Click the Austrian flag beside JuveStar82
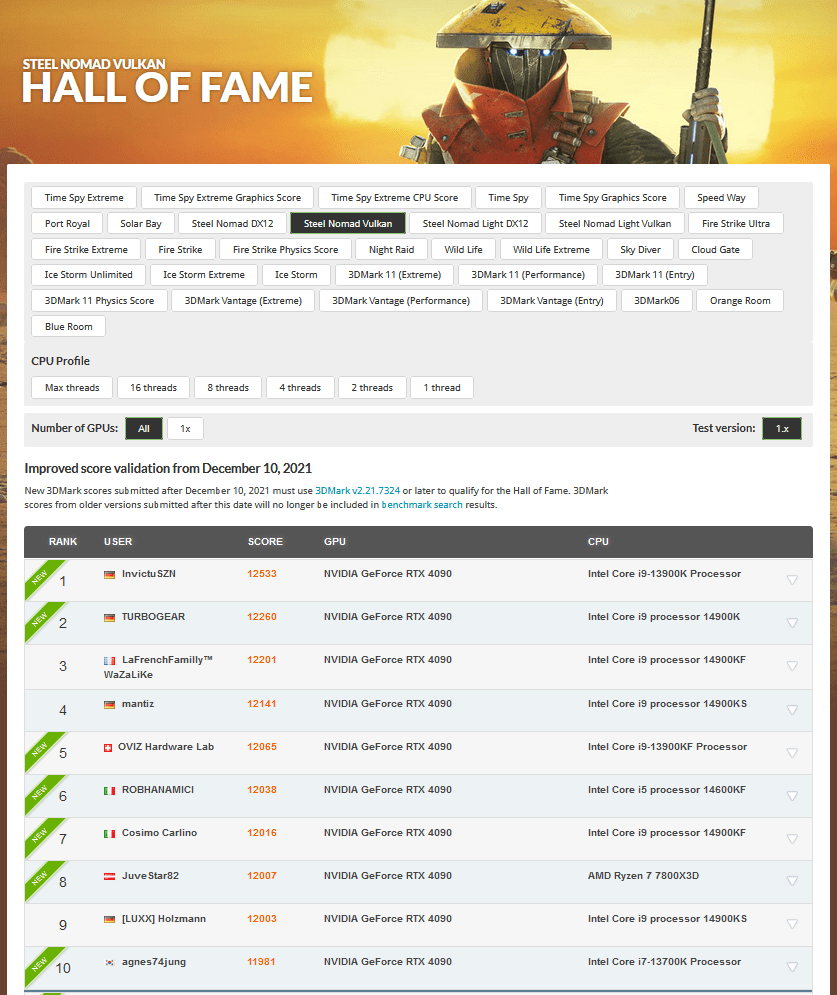This screenshot has width=837, height=995. coord(110,876)
